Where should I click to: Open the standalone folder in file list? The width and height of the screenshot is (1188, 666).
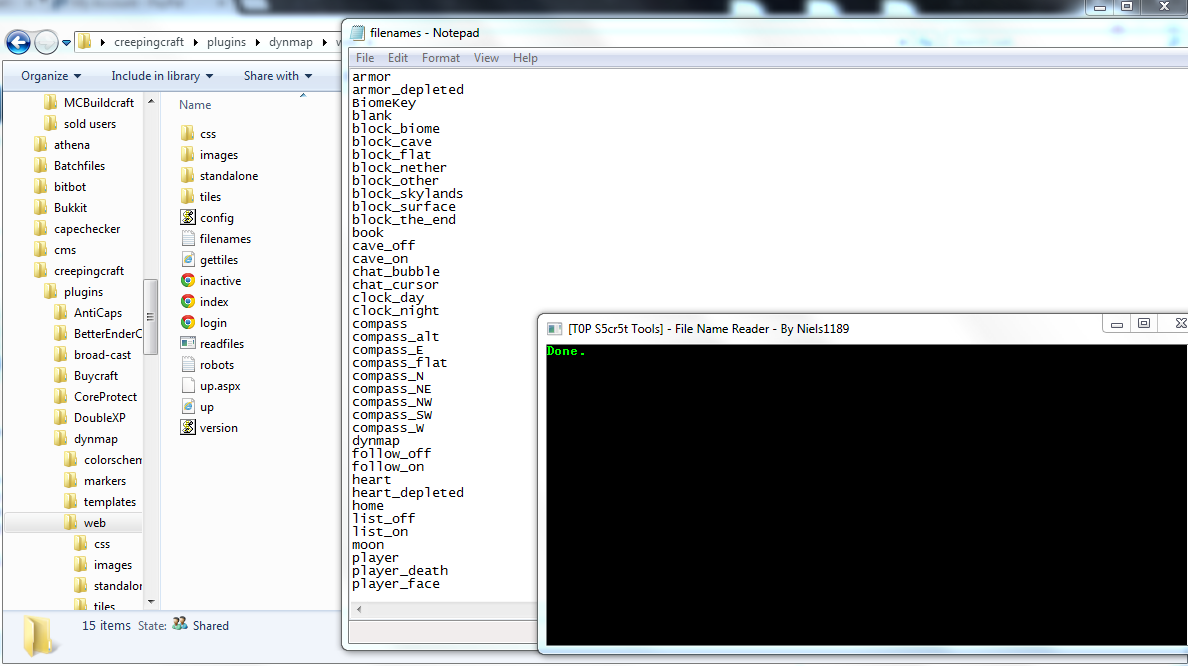[x=219, y=176]
